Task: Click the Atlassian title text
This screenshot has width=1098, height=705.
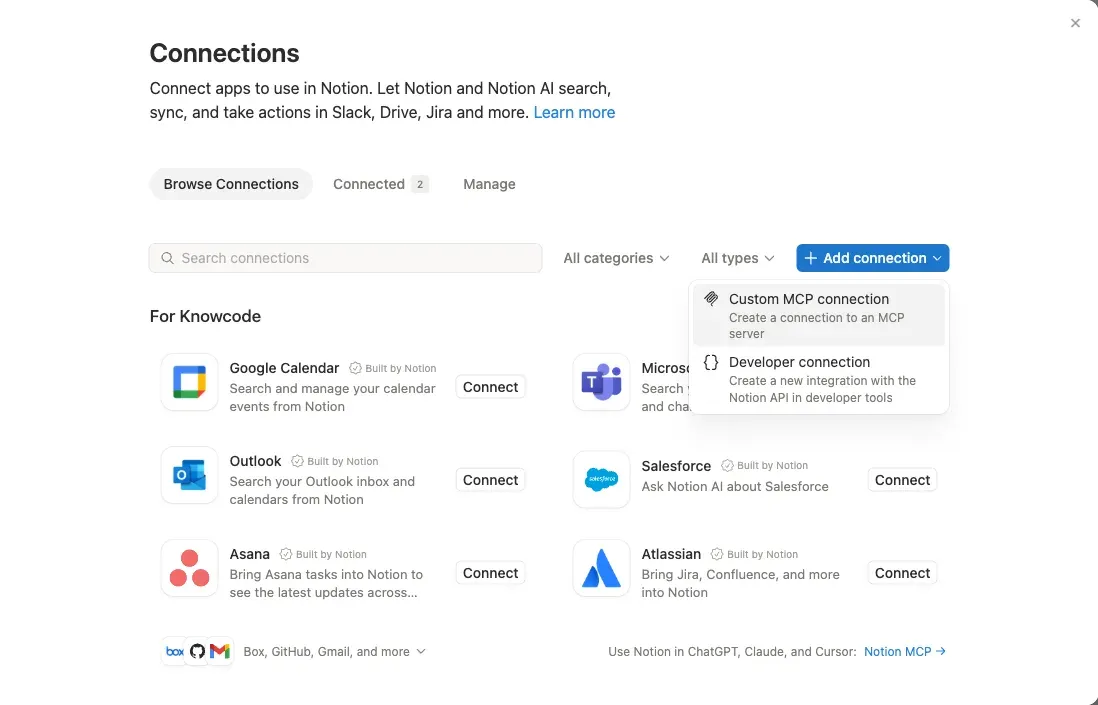Action: pos(671,554)
